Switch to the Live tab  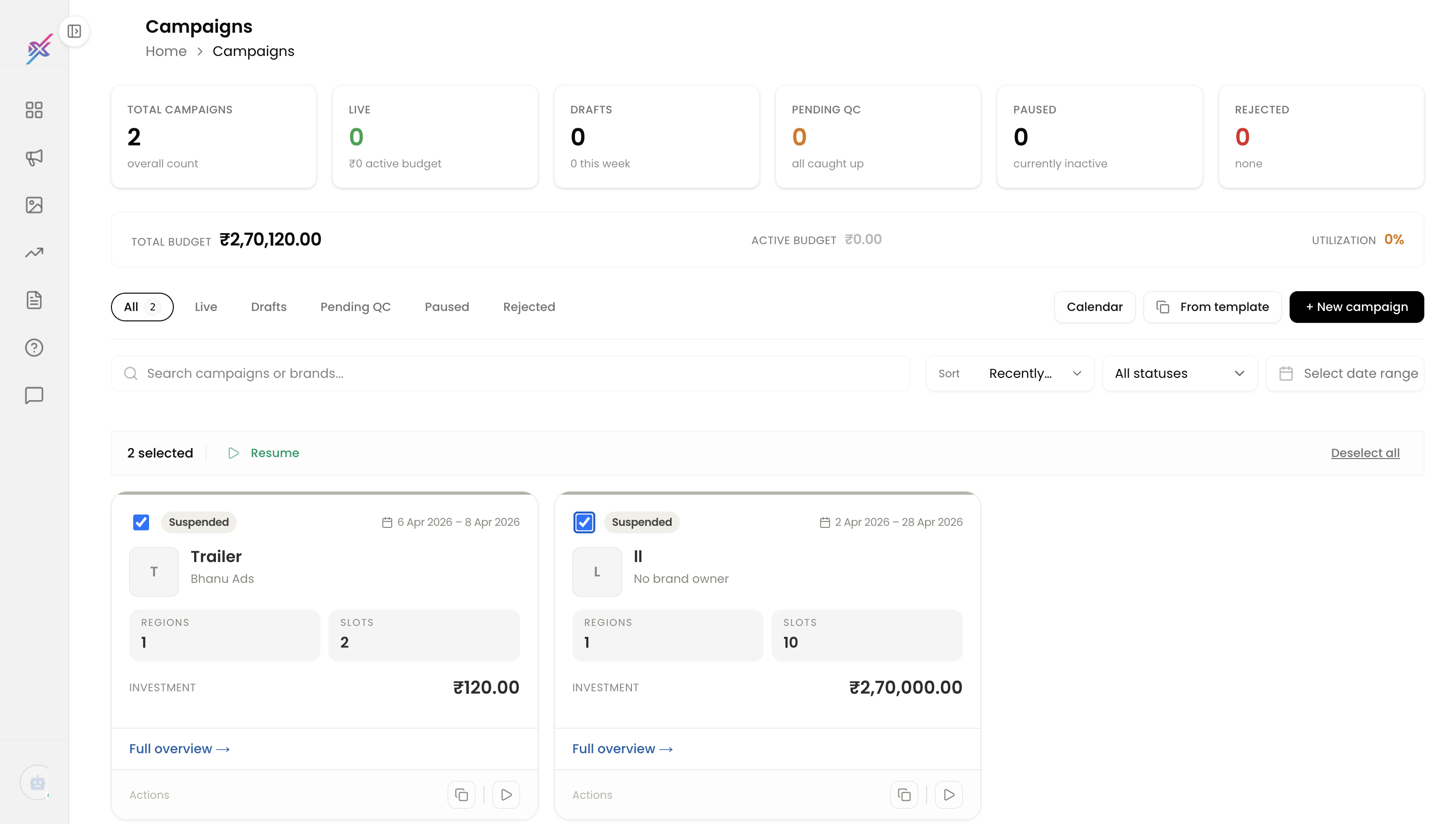click(206, 307)
